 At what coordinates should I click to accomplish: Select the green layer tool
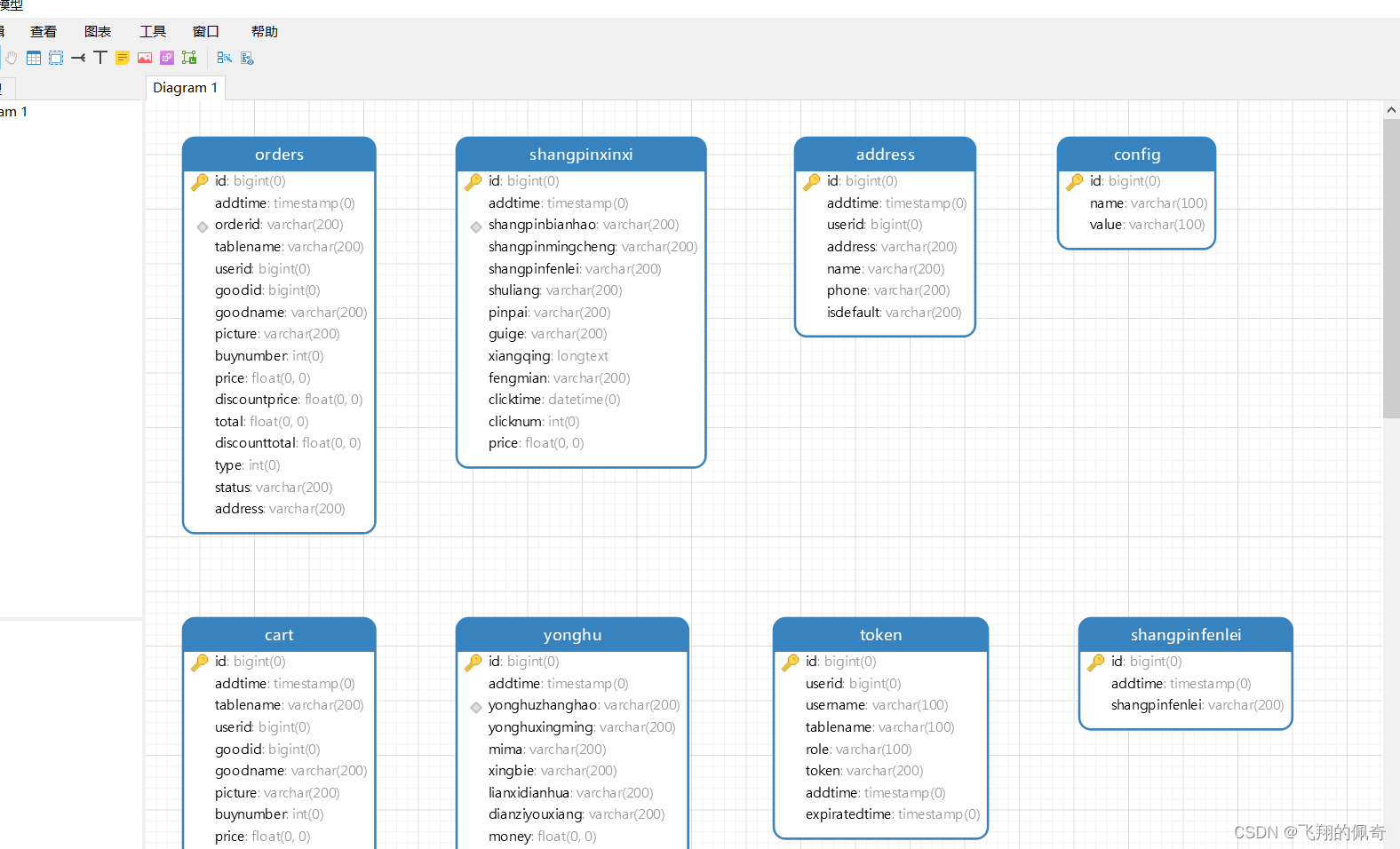coord(189,58)
